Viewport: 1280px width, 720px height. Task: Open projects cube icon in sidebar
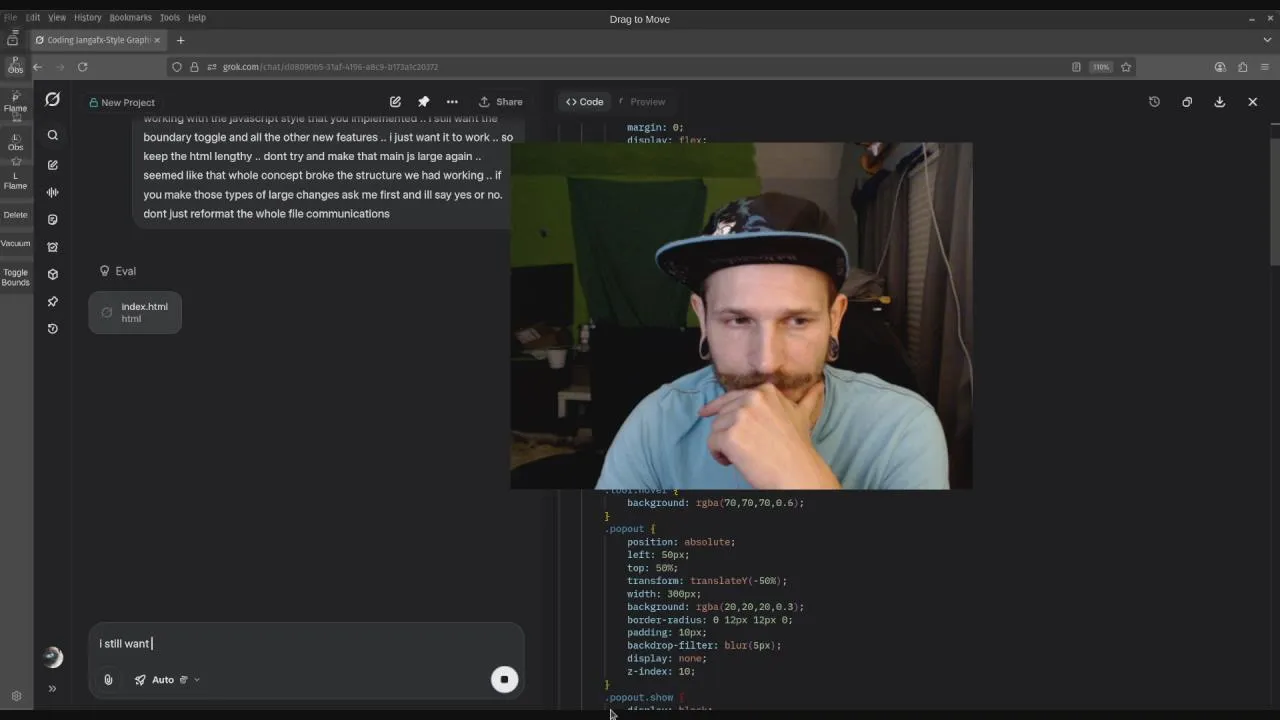53,274
